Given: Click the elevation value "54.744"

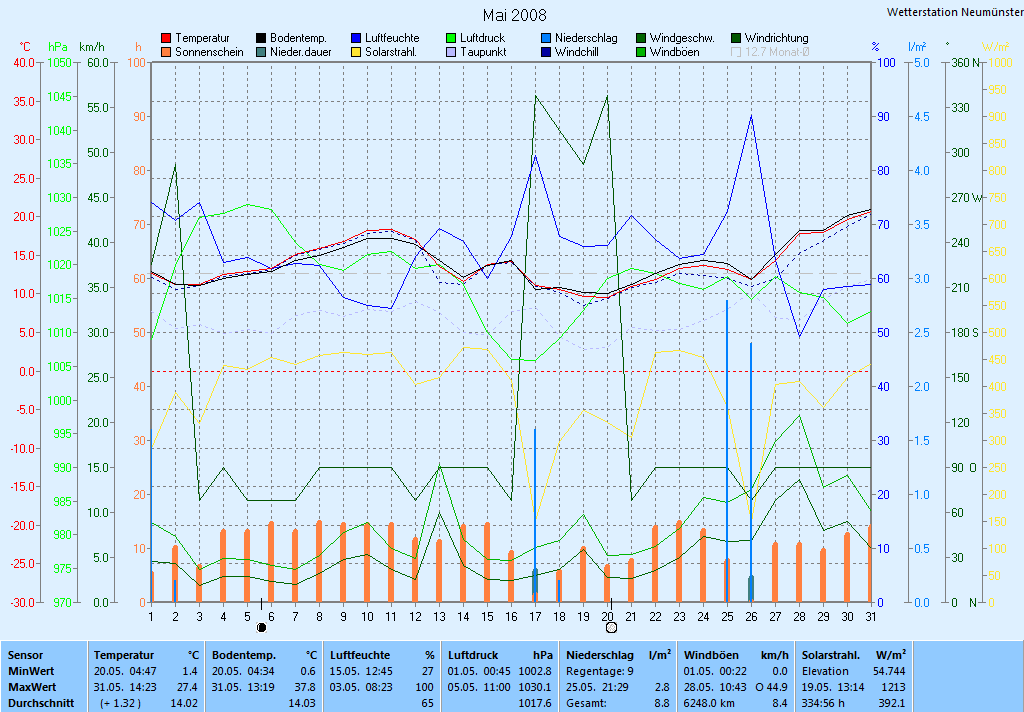Looking at the screenshot, I should pos(889,672).
